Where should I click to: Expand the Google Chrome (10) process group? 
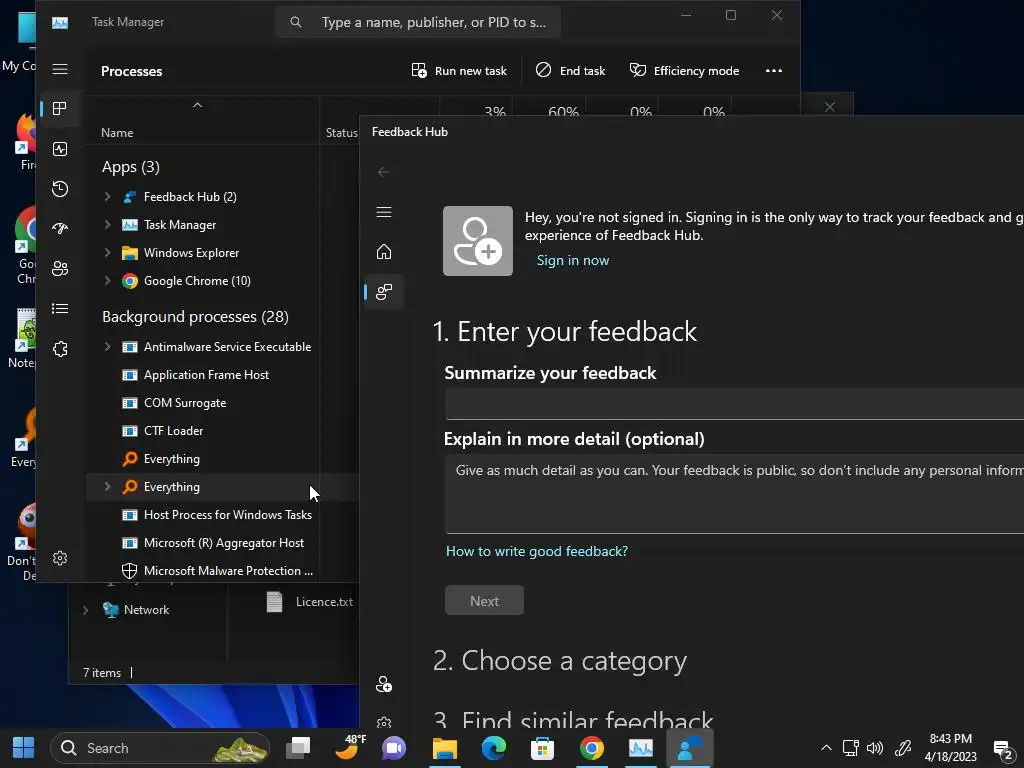tap(107, 281)
